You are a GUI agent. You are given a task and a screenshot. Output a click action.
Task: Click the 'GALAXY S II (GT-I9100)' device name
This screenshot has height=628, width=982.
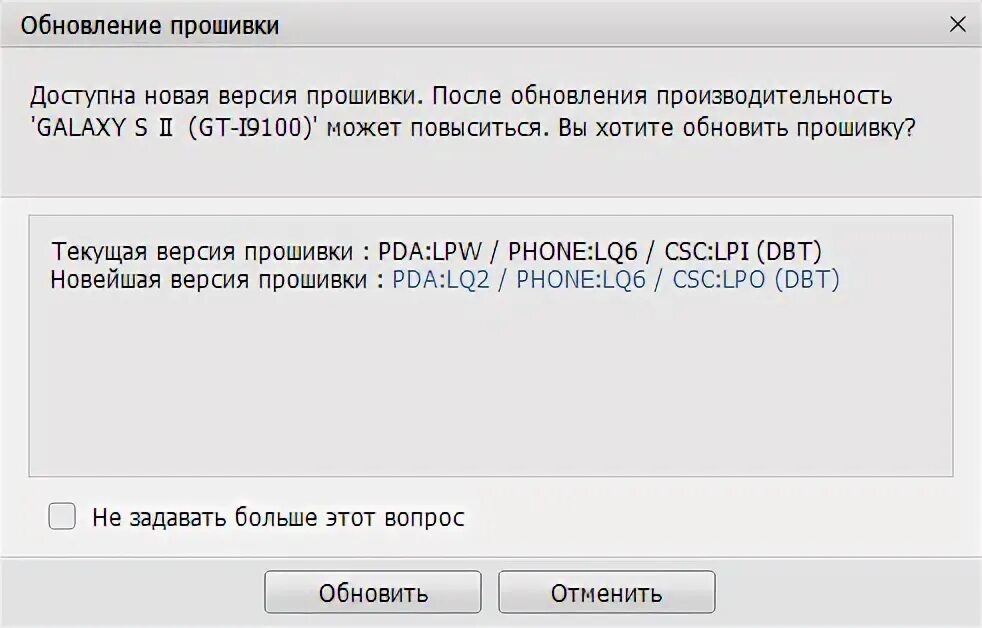point(173,128)
